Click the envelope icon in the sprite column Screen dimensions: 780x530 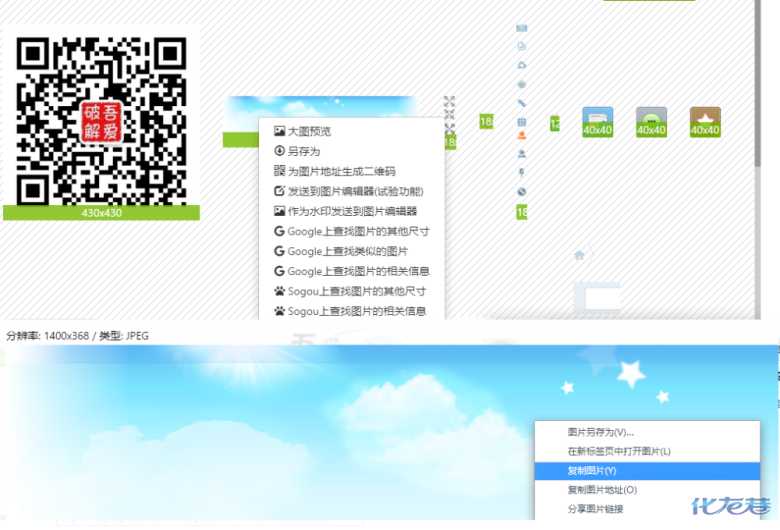click(x=521, y=28)
